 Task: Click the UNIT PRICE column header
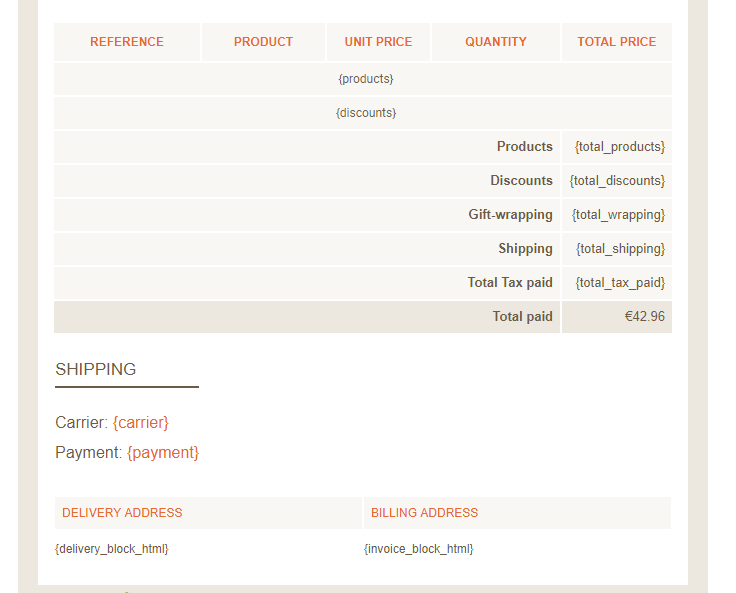(378, 42)
